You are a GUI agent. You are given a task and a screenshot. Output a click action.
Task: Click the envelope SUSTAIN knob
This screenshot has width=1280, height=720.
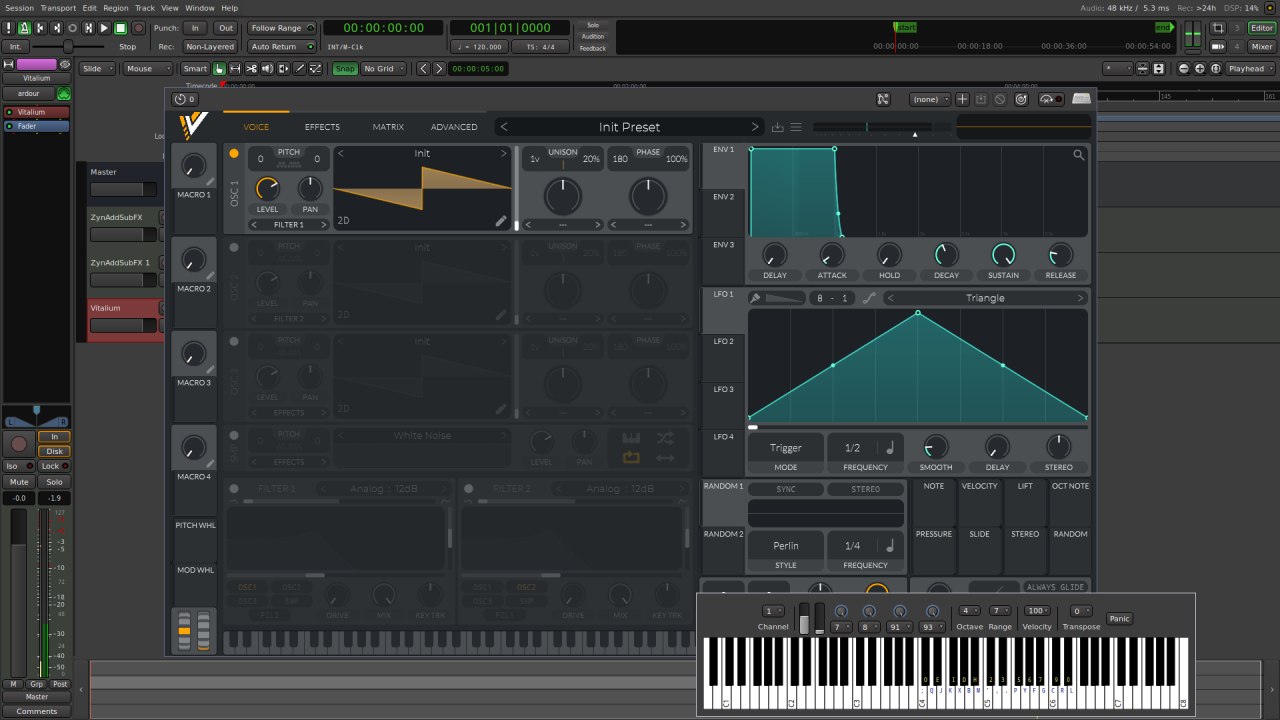pos(1003,254)
